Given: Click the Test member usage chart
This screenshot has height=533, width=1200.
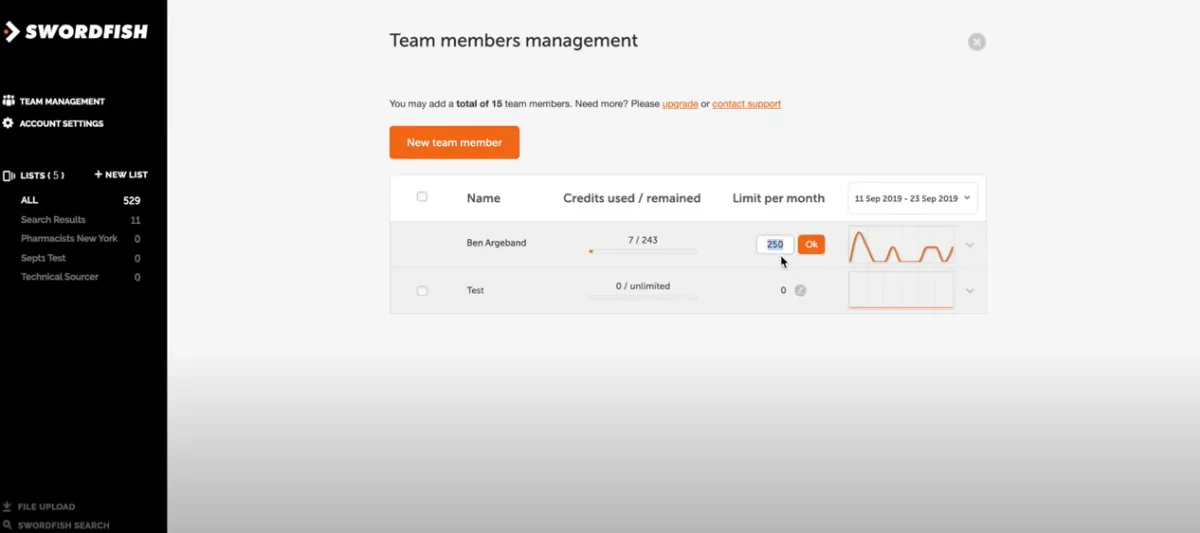Looking at the screenshot, I should (x=901, y=291).
